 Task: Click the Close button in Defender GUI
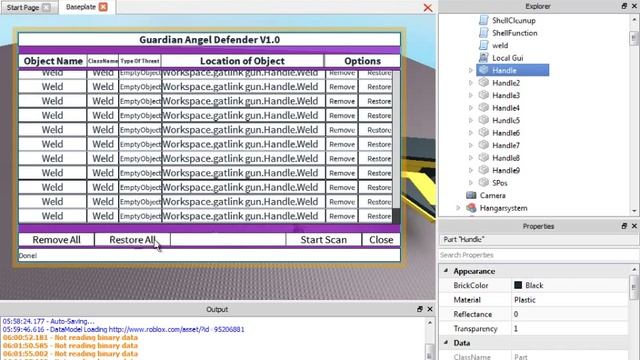coord(381,240)
